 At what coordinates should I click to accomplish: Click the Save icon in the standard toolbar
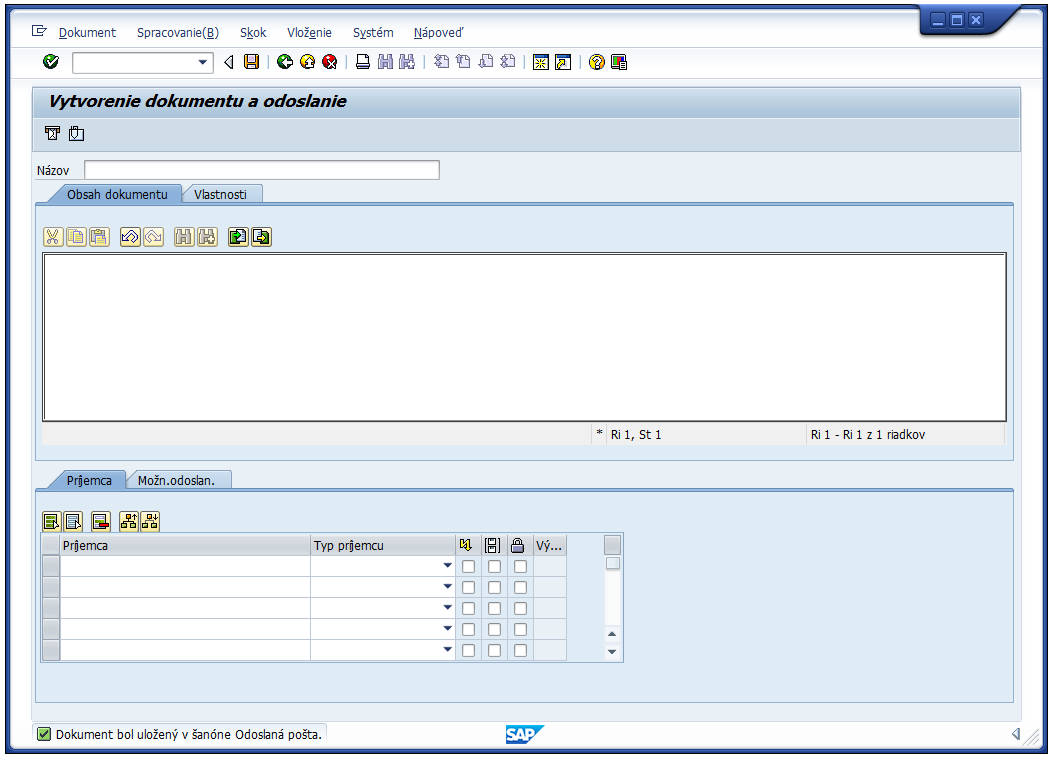tap(251, 61)
